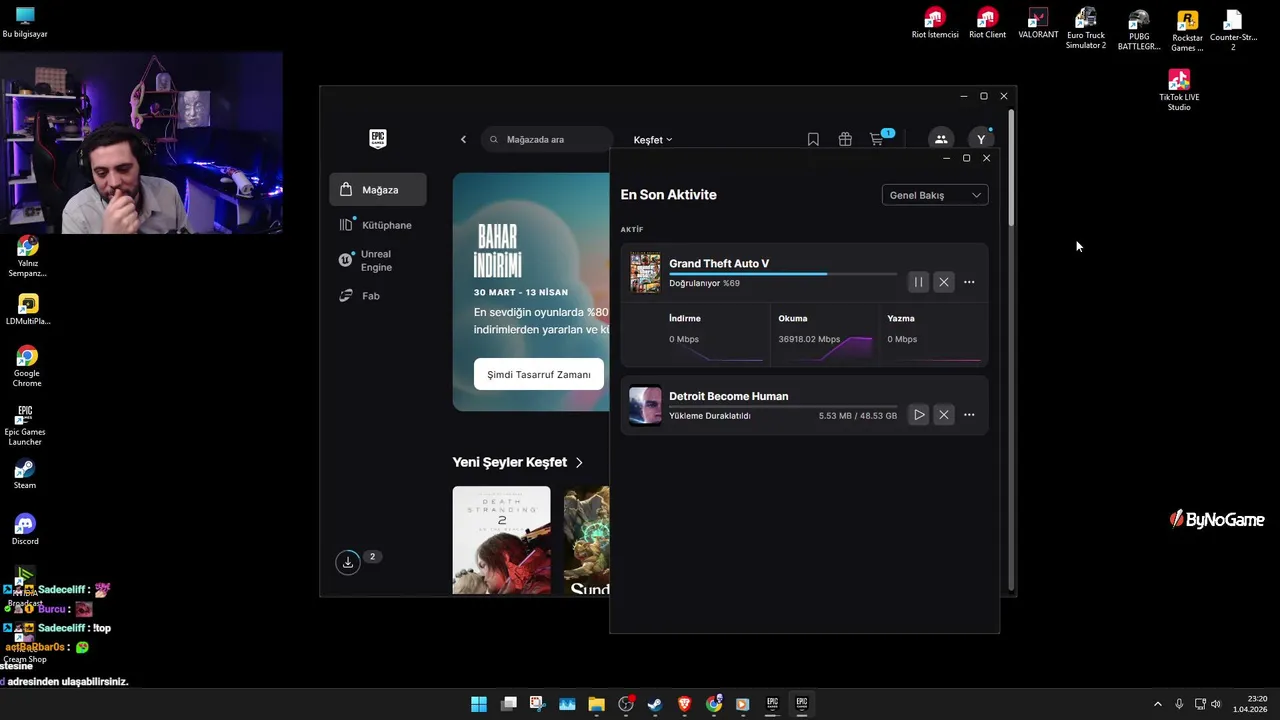Open the PUBG BATTLEGROUNDS desktop shortcut

pos(1139,29)
